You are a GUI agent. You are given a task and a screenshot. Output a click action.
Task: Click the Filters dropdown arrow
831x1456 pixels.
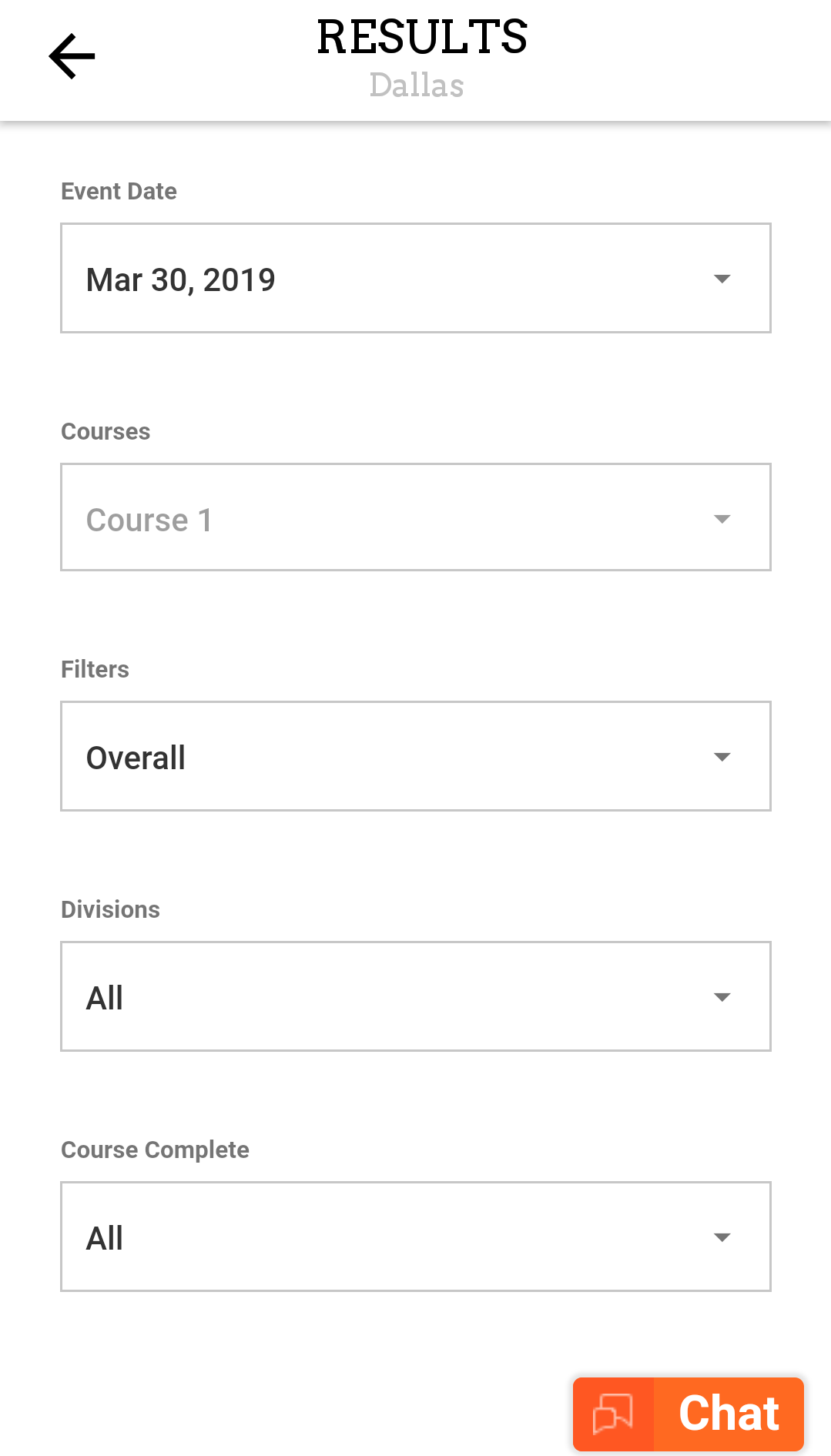(x=722, y=757)
